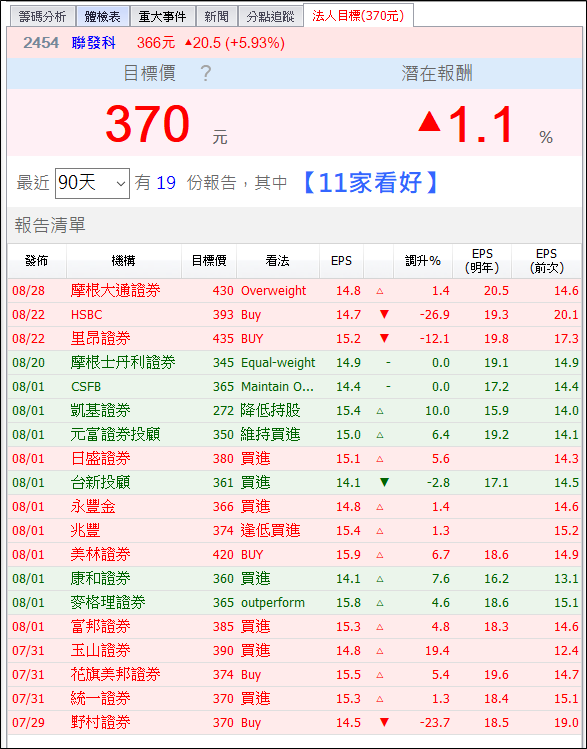
Task: Select the 美林證券 institution name
Action: tap(101, 555)
